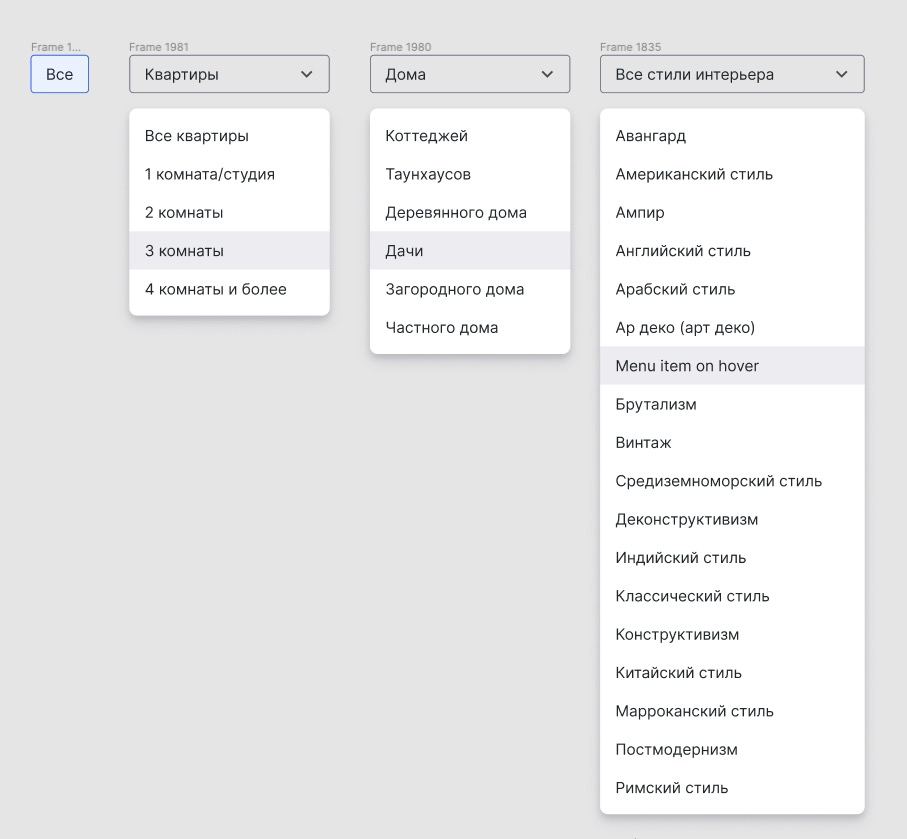907x839 pixels.
Task: Choose Все квартиры menu option
Action: tap(230, 136)
